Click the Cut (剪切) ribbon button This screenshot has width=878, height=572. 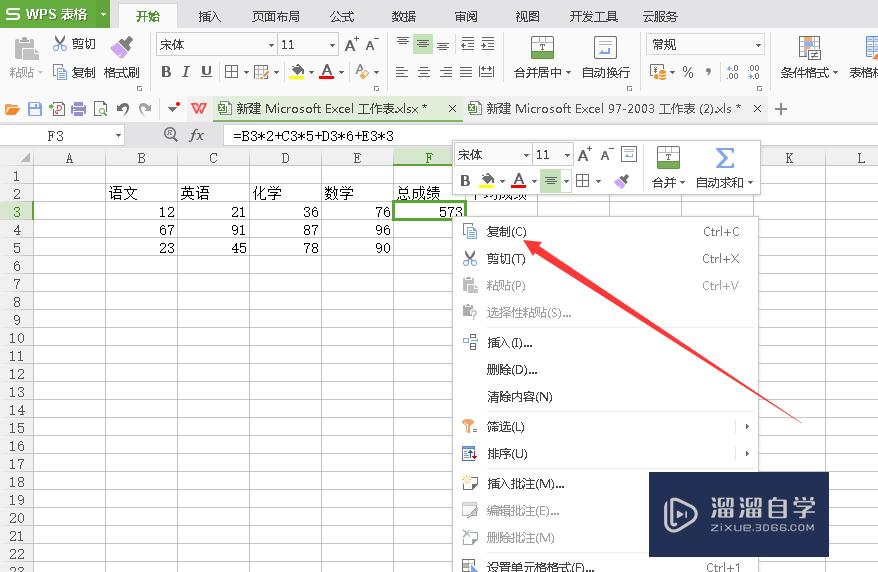74,44
